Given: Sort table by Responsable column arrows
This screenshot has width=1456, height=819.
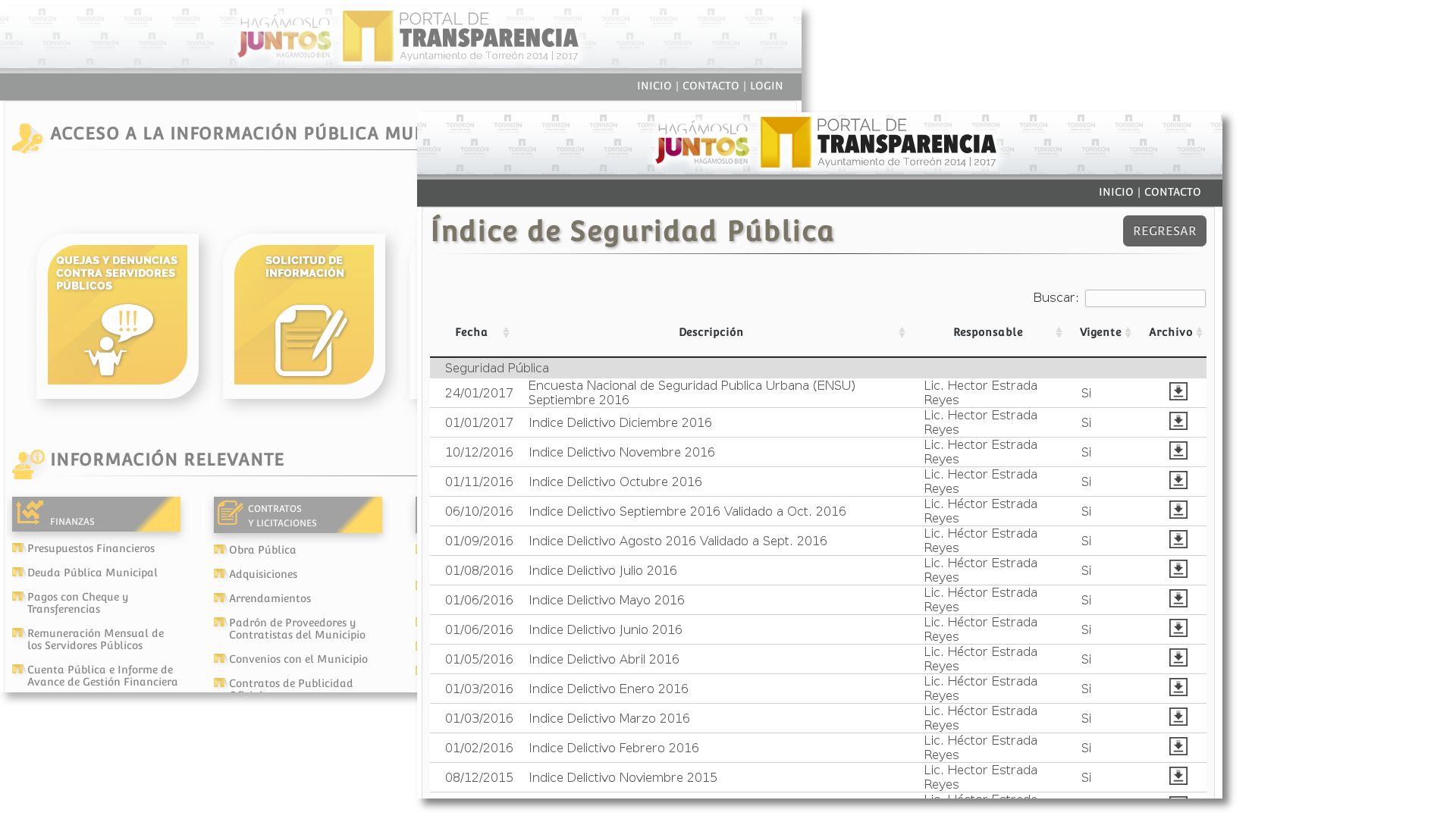Looking at the screenshot, I should click(x=1059, y=332).
